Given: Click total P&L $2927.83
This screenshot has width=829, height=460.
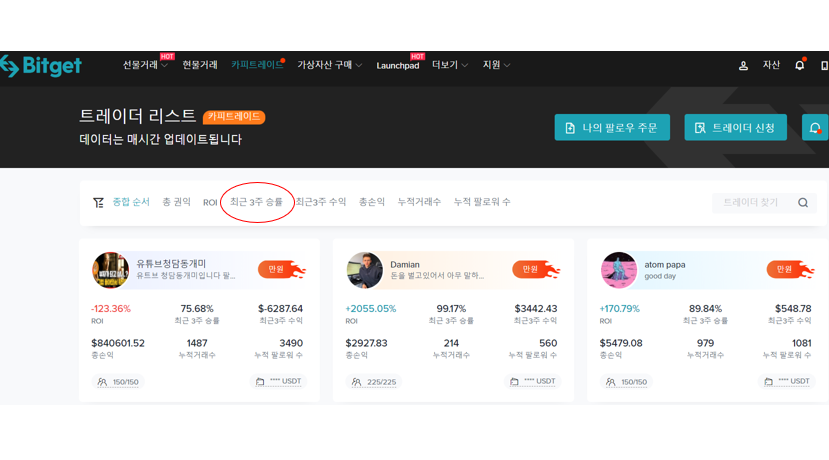Looking at the screenshot, I should point(366,343).
